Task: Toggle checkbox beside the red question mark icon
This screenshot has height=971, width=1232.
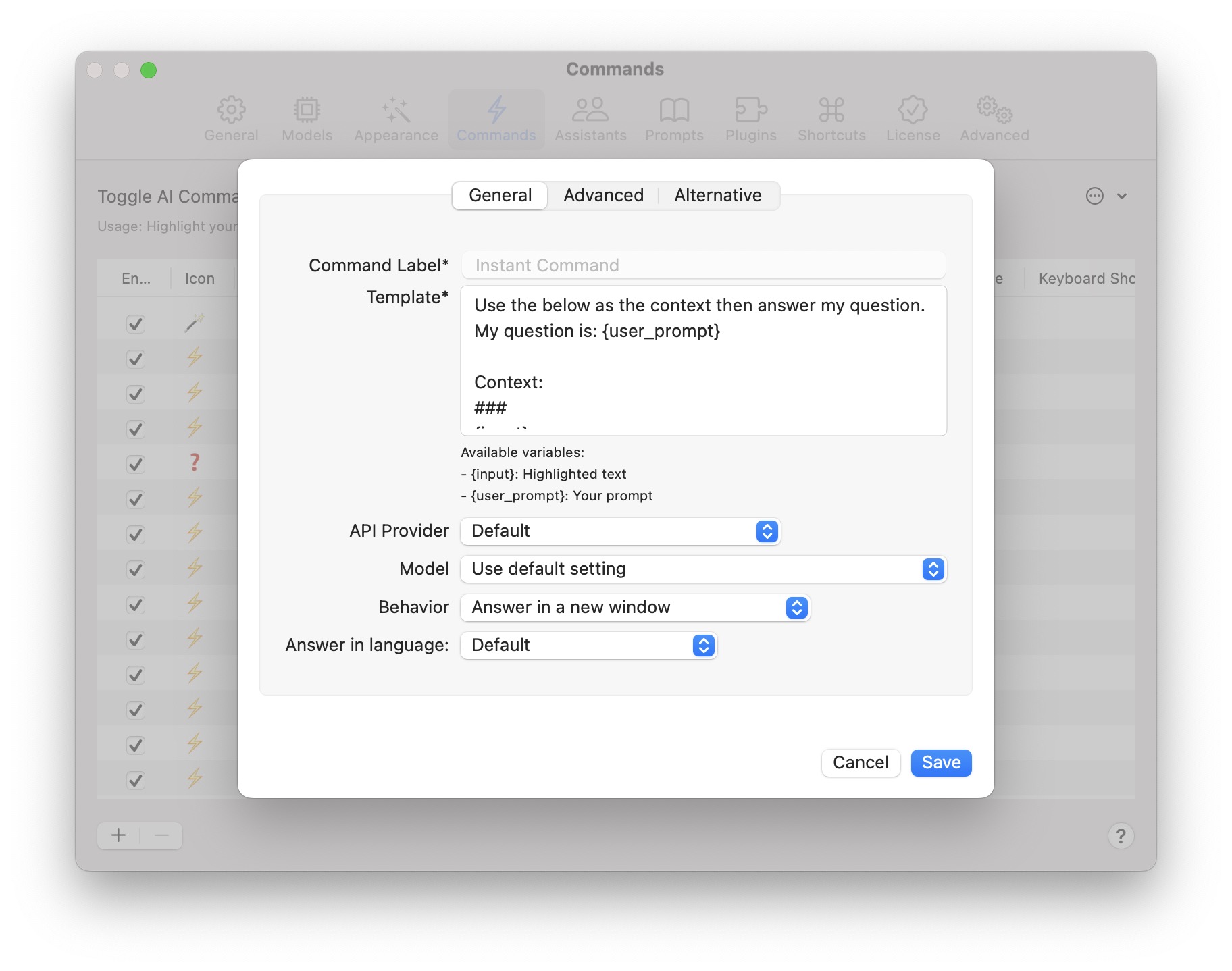Action: 136,465
